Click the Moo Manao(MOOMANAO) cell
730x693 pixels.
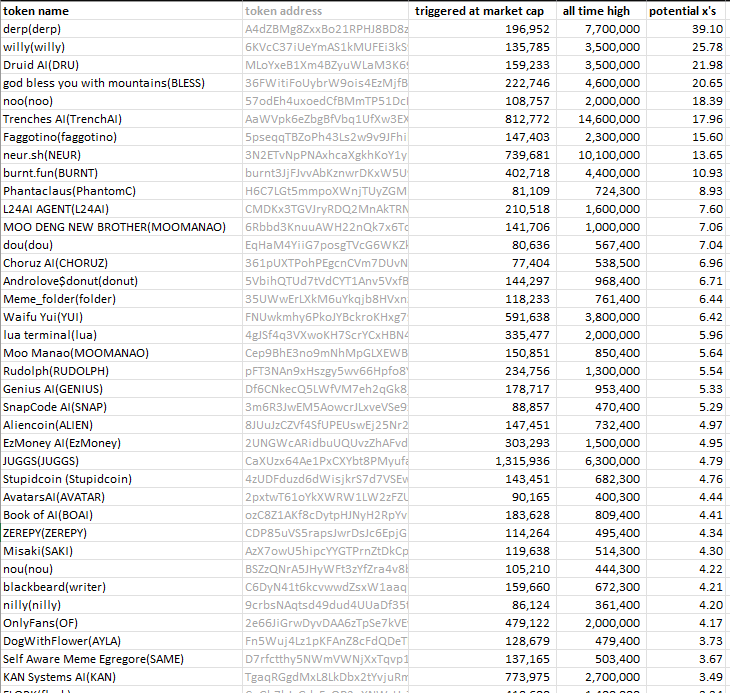coord(121,353)
